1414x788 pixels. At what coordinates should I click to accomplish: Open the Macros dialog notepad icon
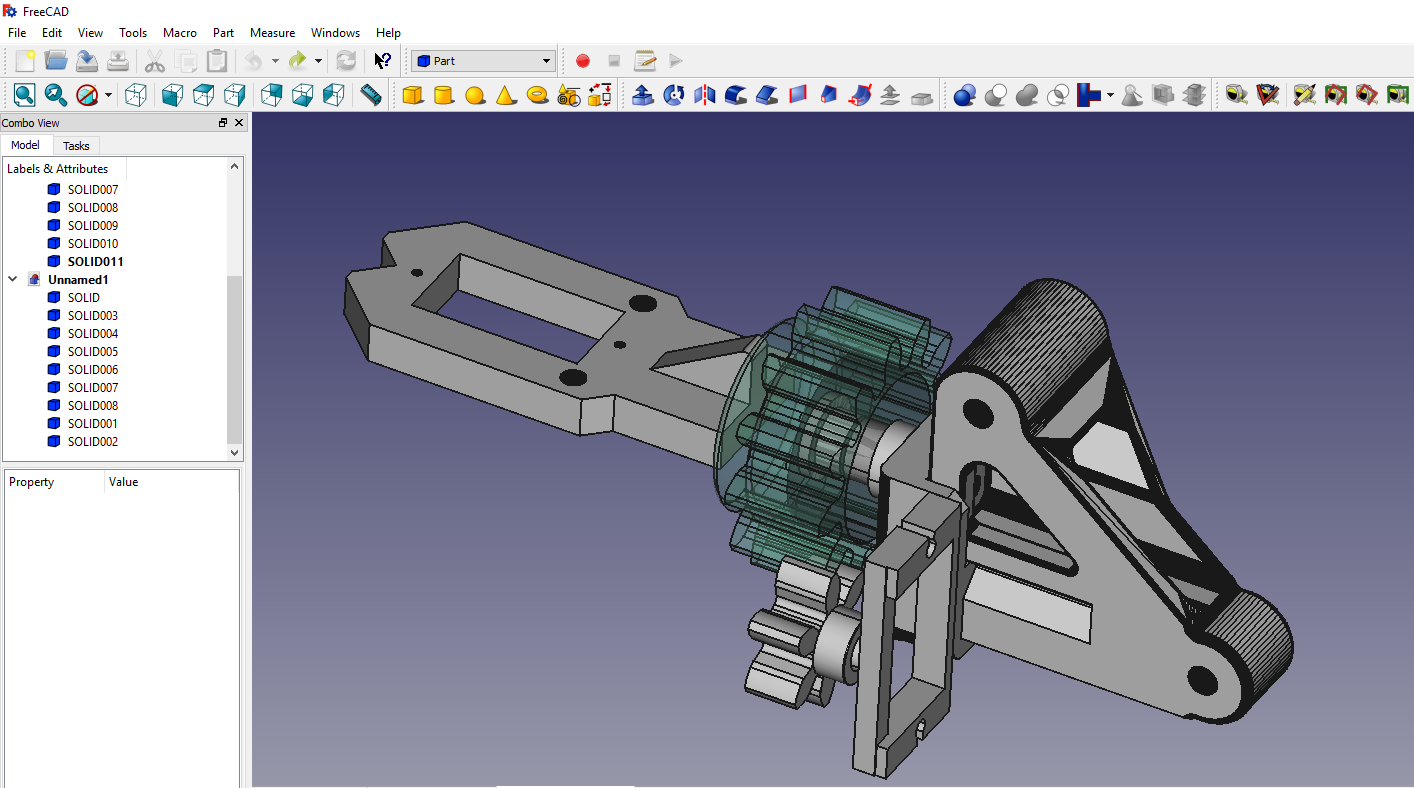[x=645, y=61]
